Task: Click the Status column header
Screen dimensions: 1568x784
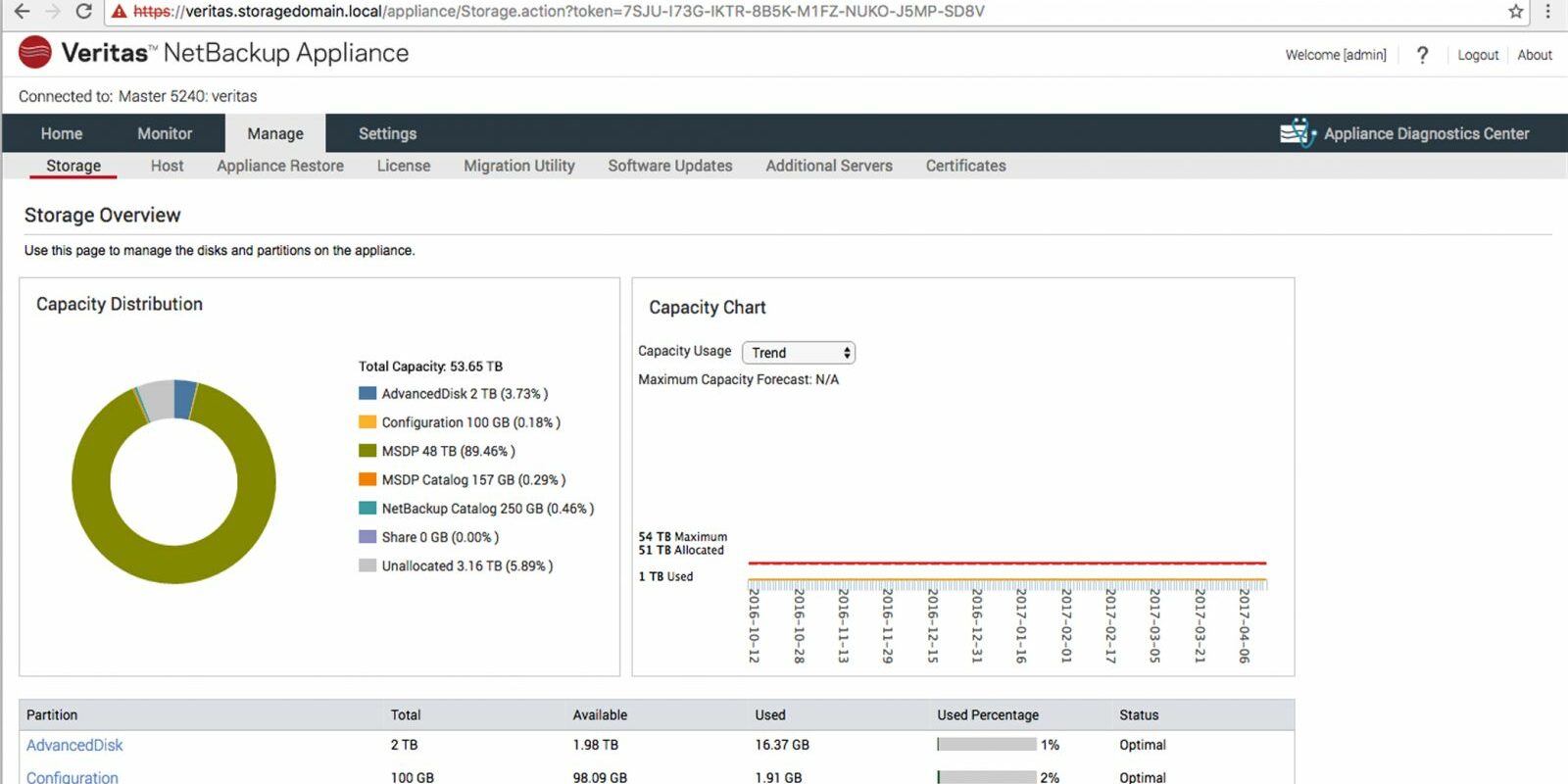Action: pyautogui.click(x=1139, y=715)
